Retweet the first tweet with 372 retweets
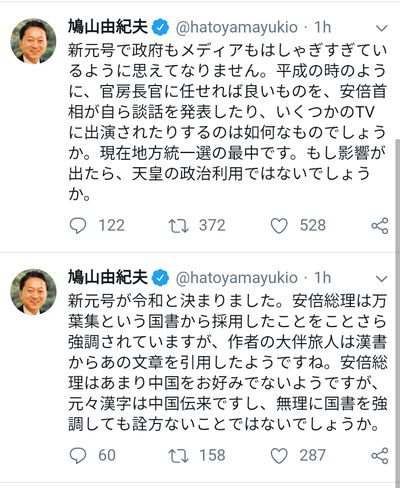This screenshot has width=400, height=488. pos(178,226)
